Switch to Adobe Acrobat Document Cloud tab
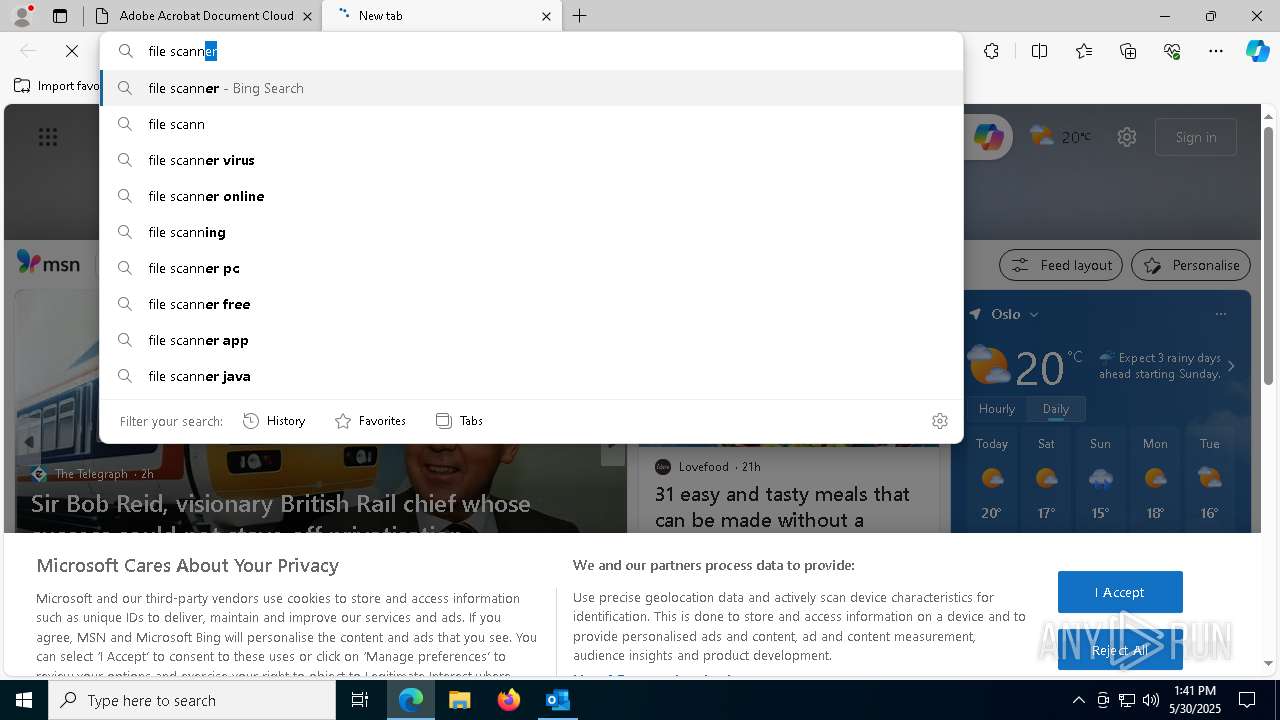 pos(205,16)
